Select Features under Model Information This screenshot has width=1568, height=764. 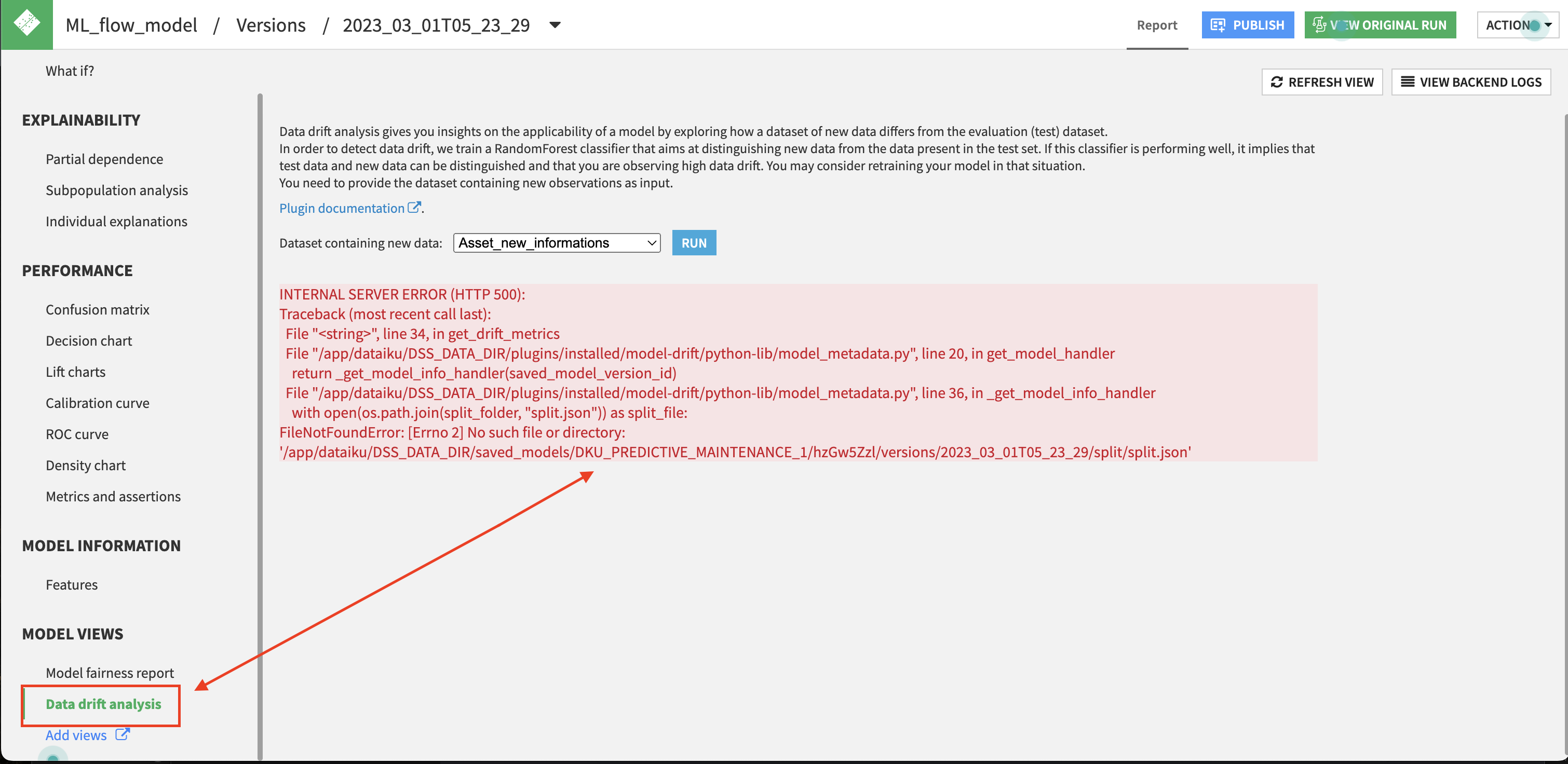(x=72, y=584)
